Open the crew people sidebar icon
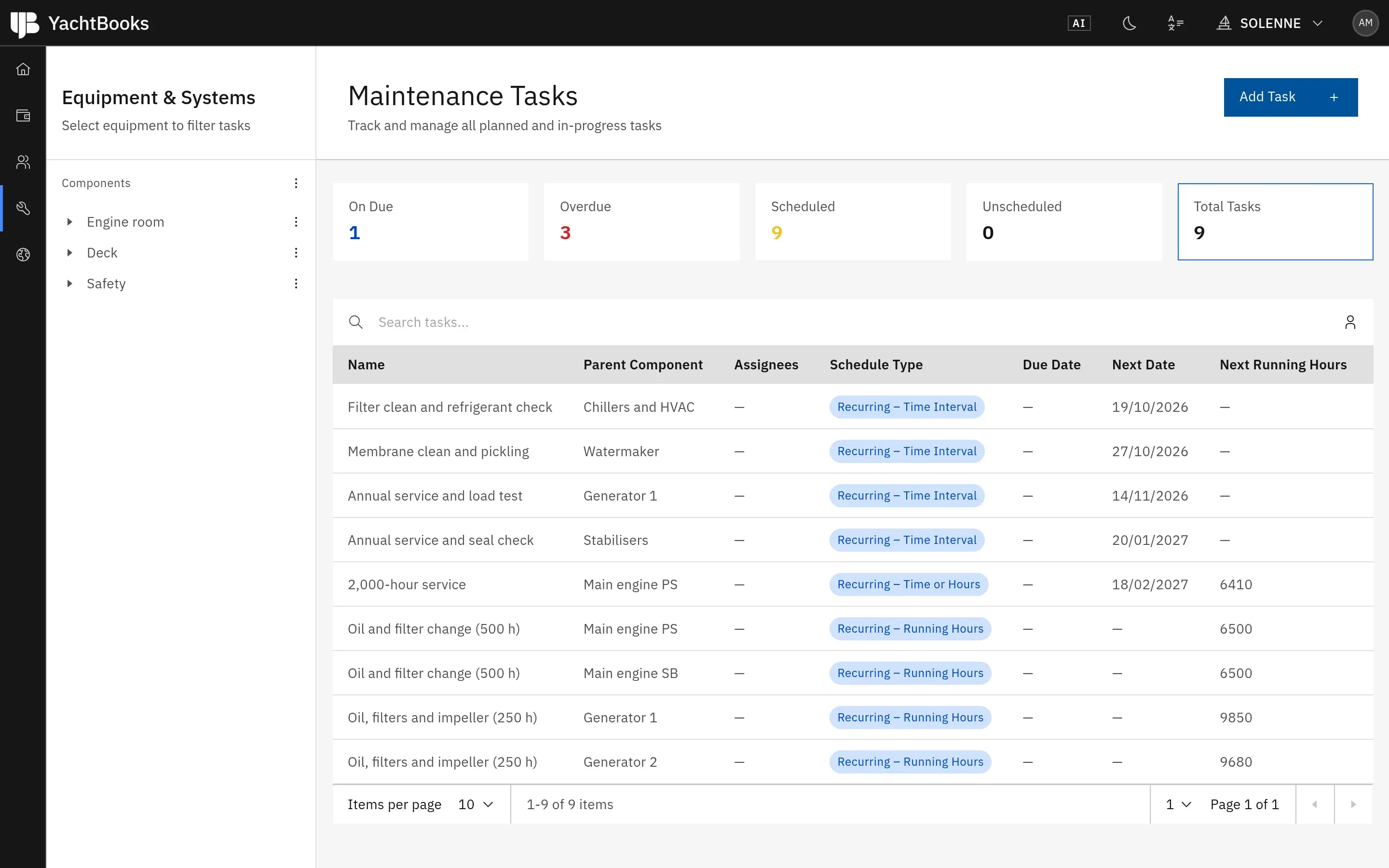The height and width of the screenshot is (868, 1389). 23,162
